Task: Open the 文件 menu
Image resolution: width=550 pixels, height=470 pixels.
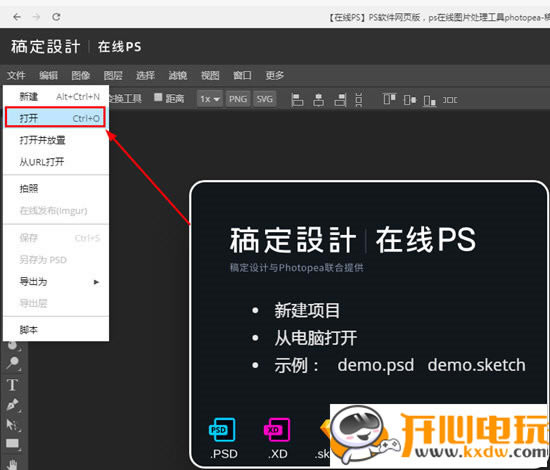Action: click(16, 75)
